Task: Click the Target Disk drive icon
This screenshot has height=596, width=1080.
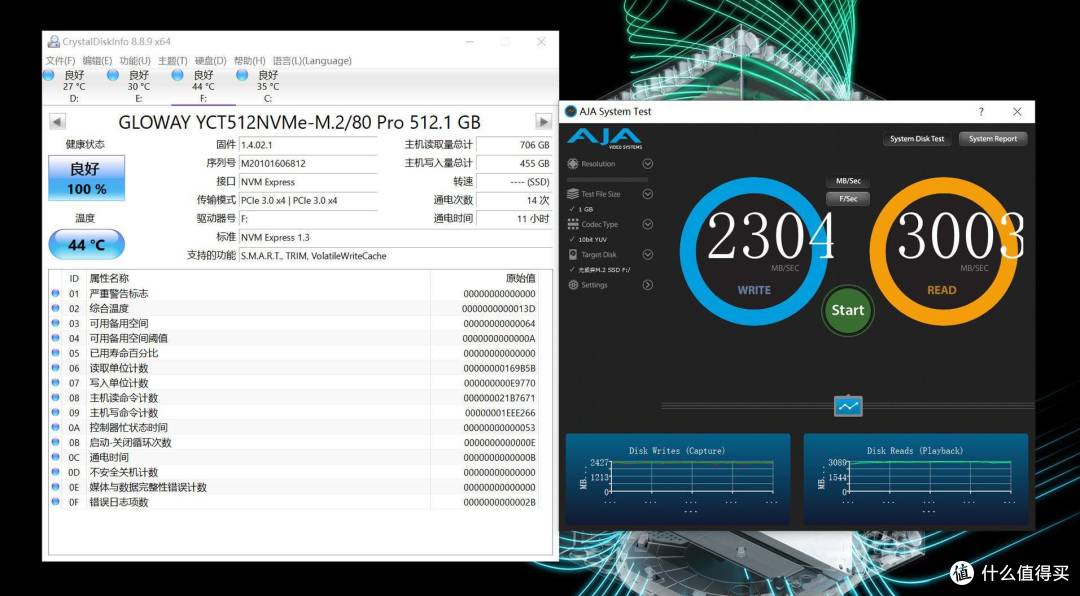Action: 572,255
